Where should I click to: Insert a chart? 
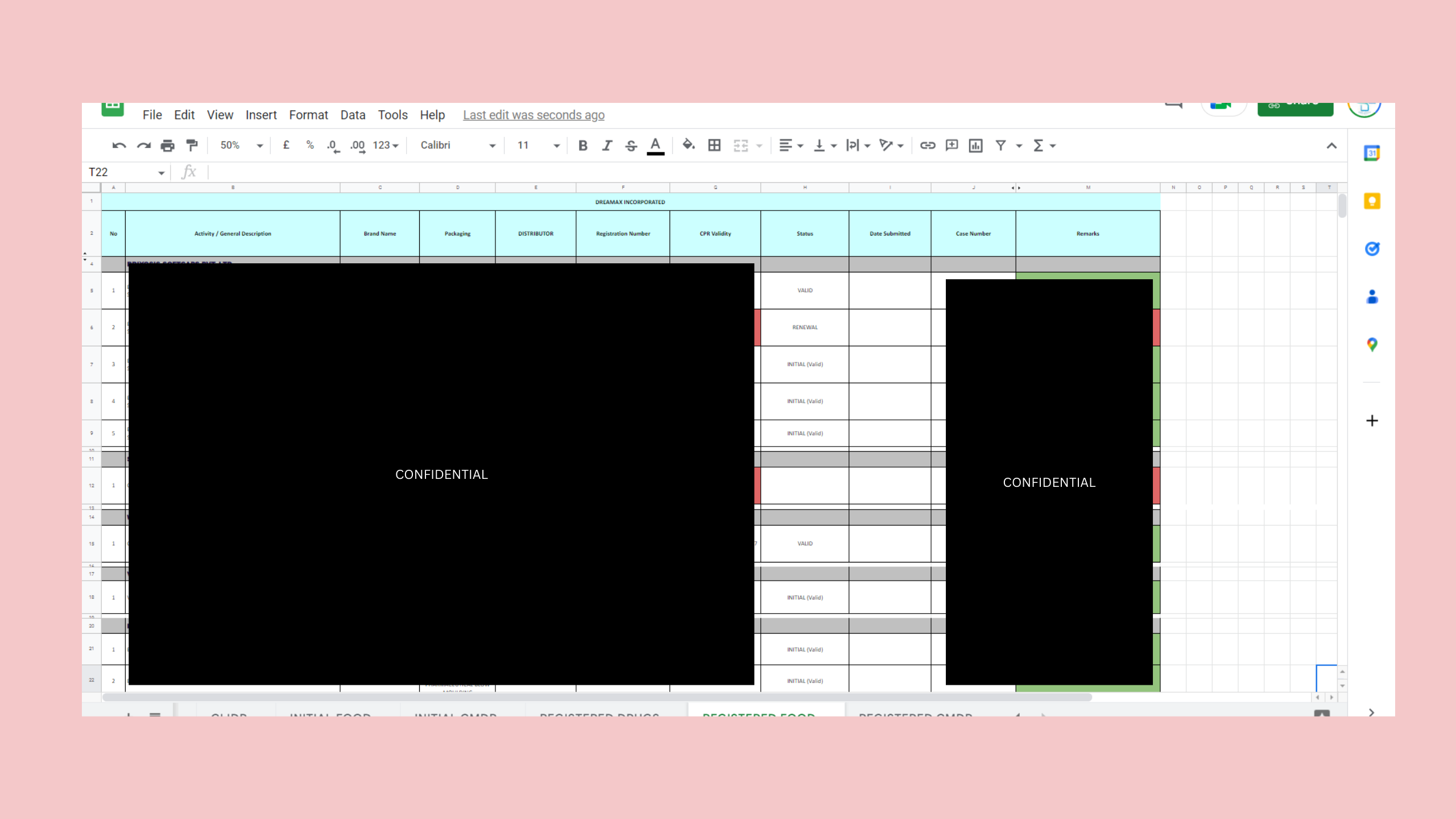977,146
